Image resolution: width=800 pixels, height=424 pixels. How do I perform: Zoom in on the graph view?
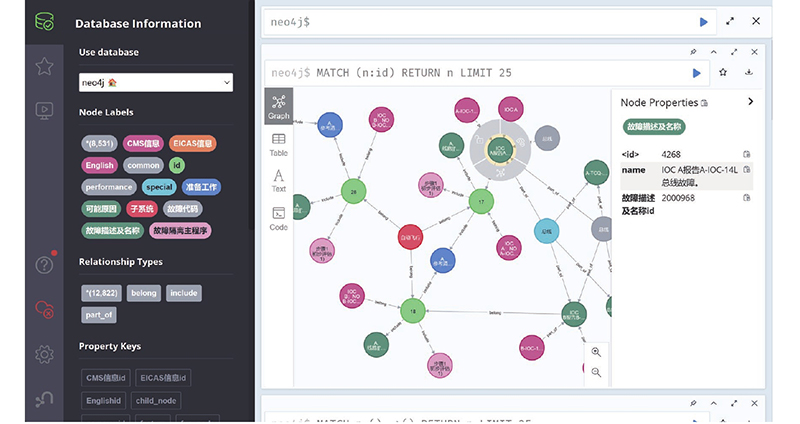click(596, 352)
